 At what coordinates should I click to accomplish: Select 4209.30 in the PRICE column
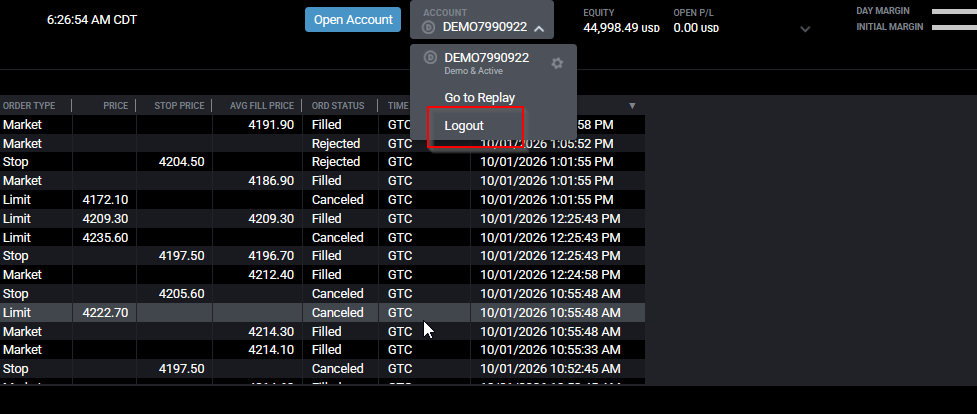pos(105,218)
